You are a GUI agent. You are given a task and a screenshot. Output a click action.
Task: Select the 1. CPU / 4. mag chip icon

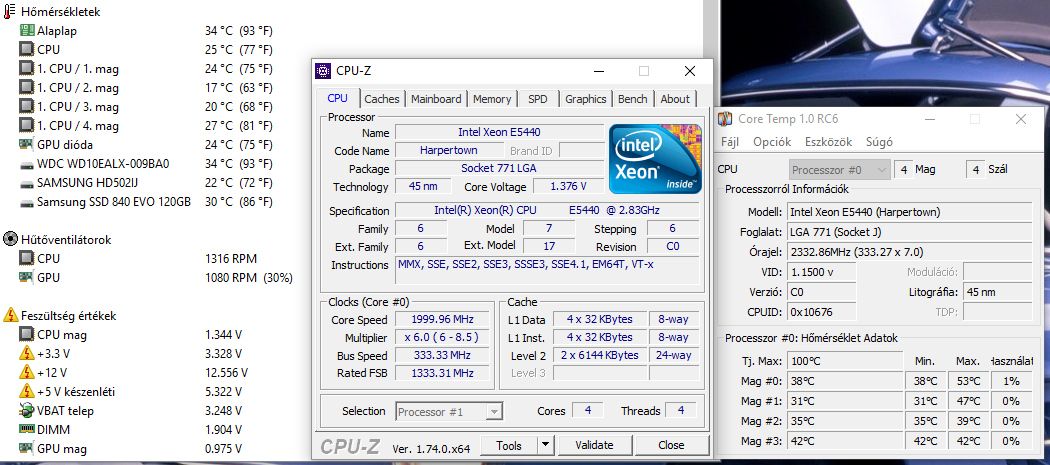point(27,125)
